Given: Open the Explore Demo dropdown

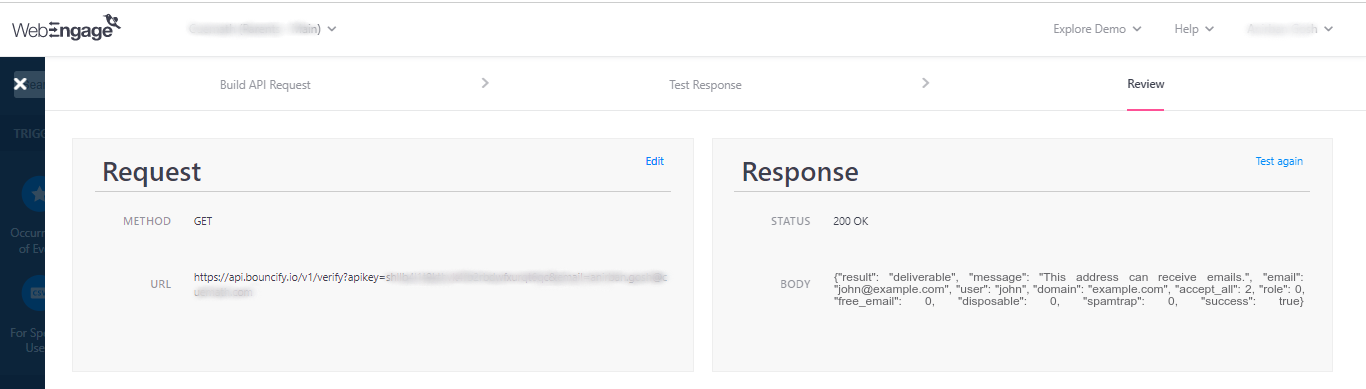Looking at the screenshot, I should coord(1097,29).
